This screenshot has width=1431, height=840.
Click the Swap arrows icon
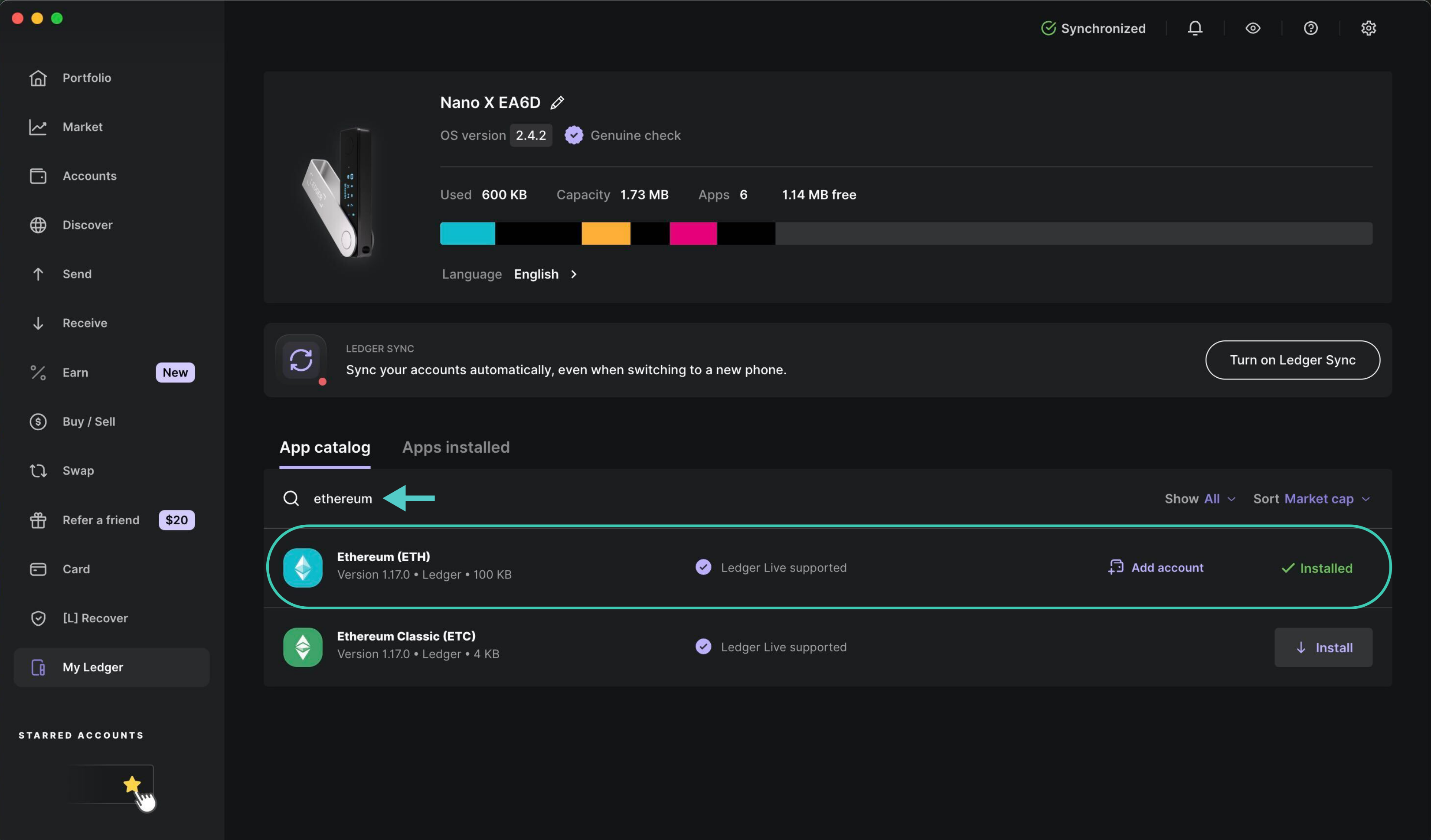coord(38,471)
